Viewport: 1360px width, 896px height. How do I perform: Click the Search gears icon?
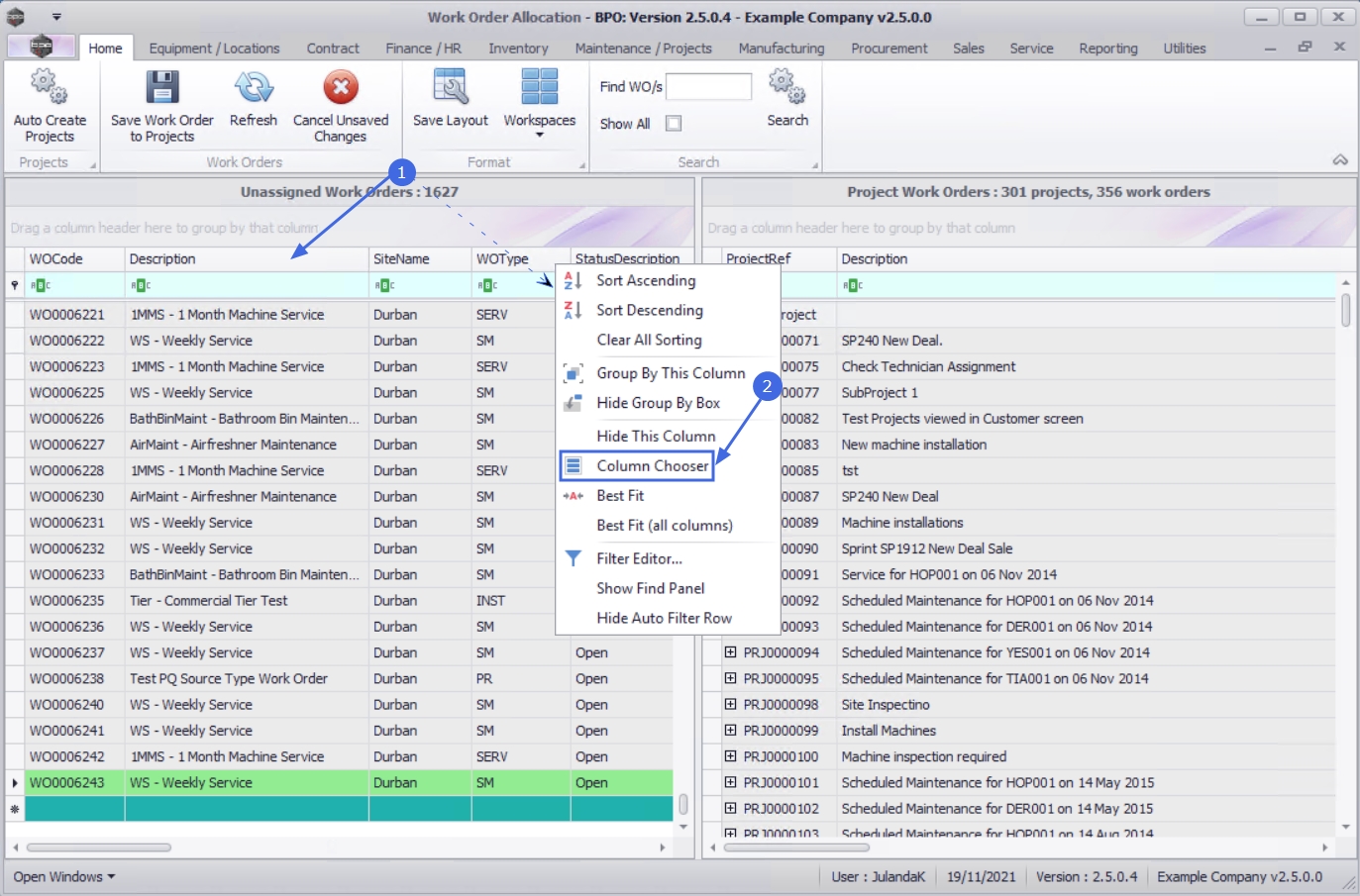pyautogui.click(x=786, y=88)
